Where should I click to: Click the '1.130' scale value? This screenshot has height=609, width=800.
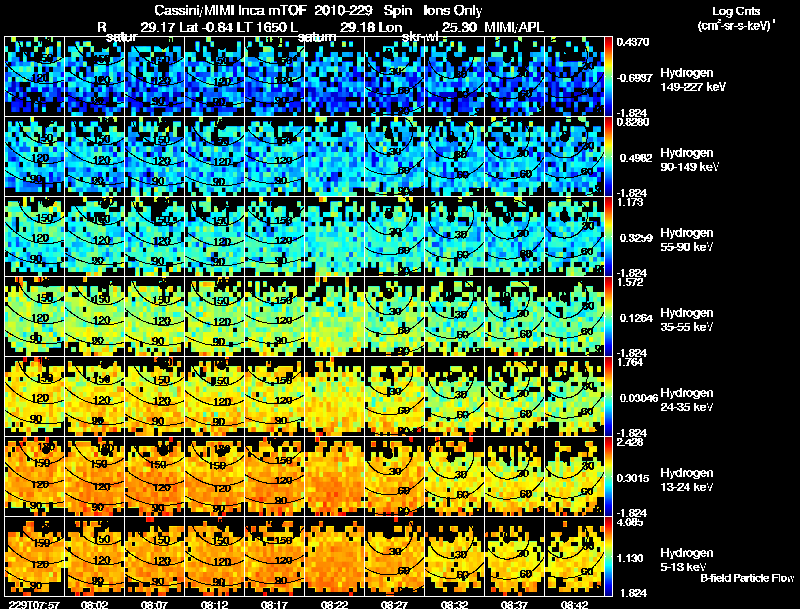630,558
